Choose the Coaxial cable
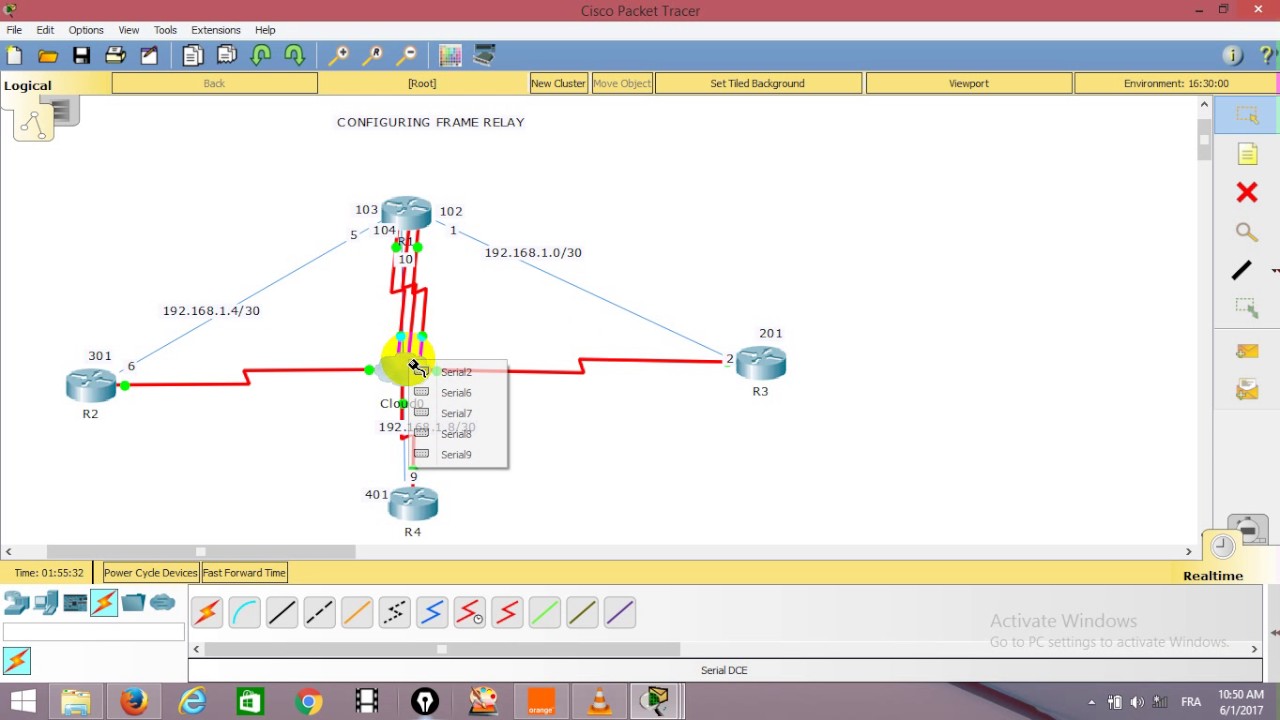Screen dimensions: 1280x720 [x=432, y=612]
